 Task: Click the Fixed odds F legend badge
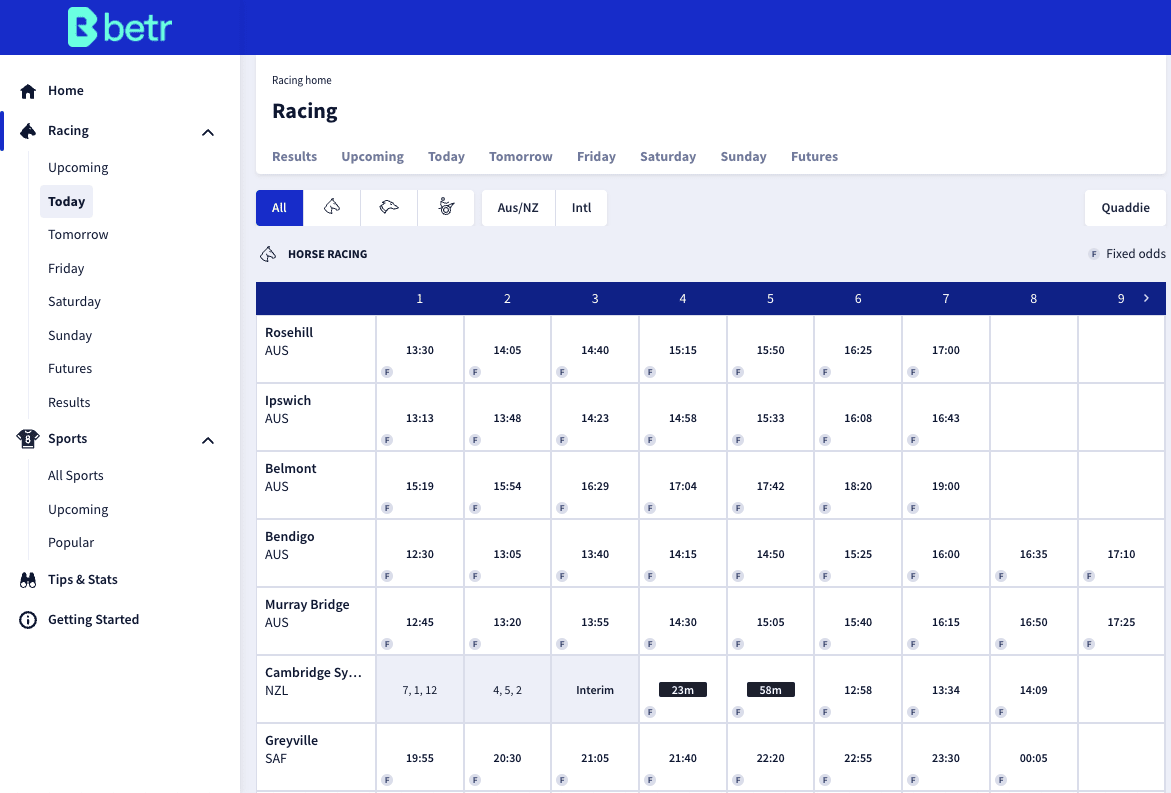coord(1094,254)
